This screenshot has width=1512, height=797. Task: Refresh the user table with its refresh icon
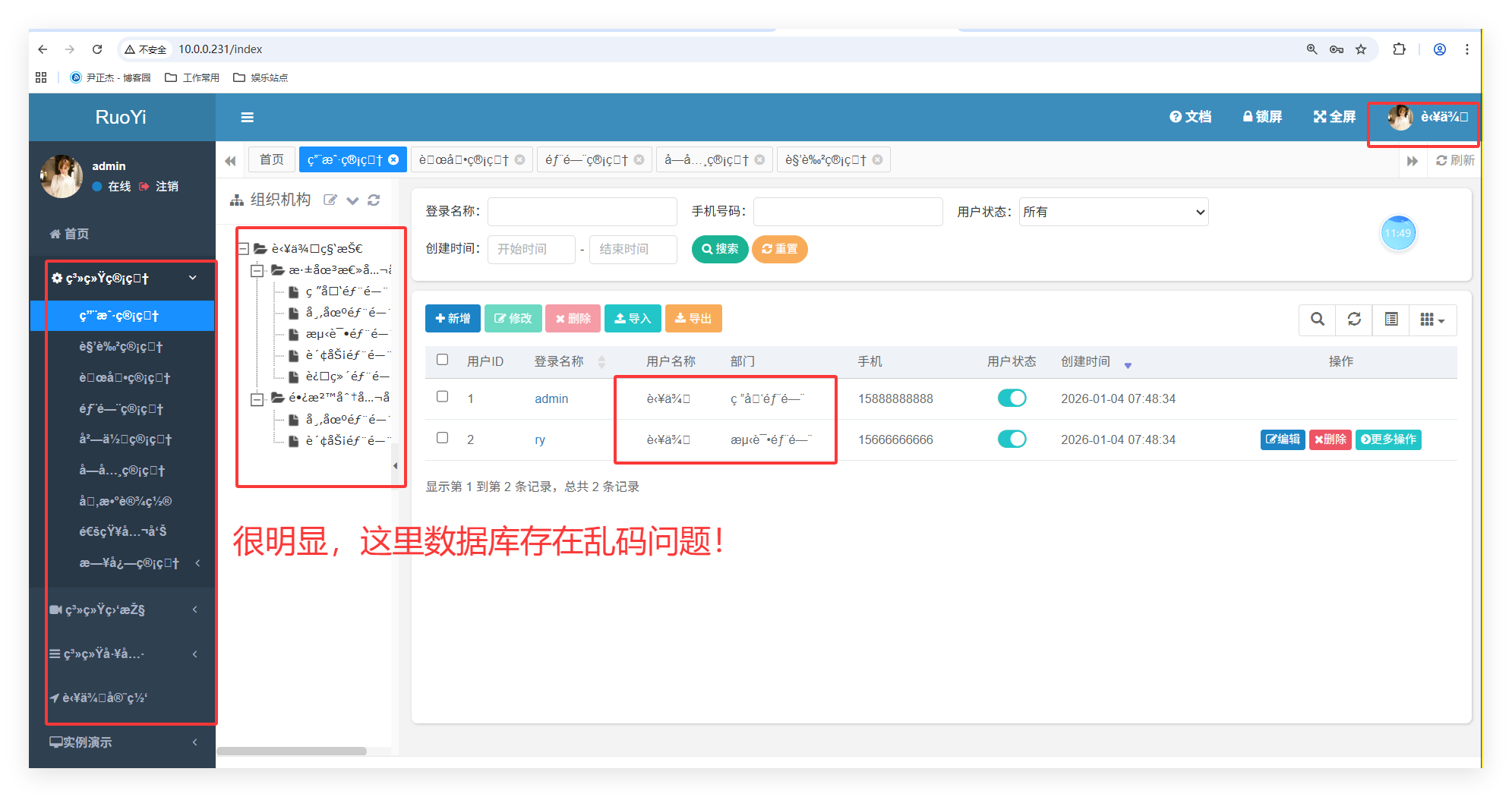click(x=1354, y=320)
